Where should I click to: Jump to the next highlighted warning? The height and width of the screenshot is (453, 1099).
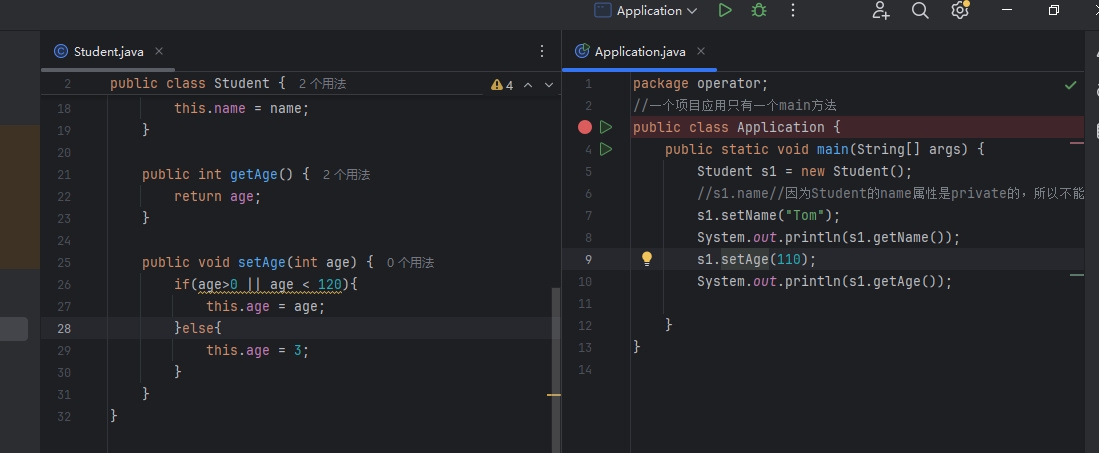coord(548,85)
